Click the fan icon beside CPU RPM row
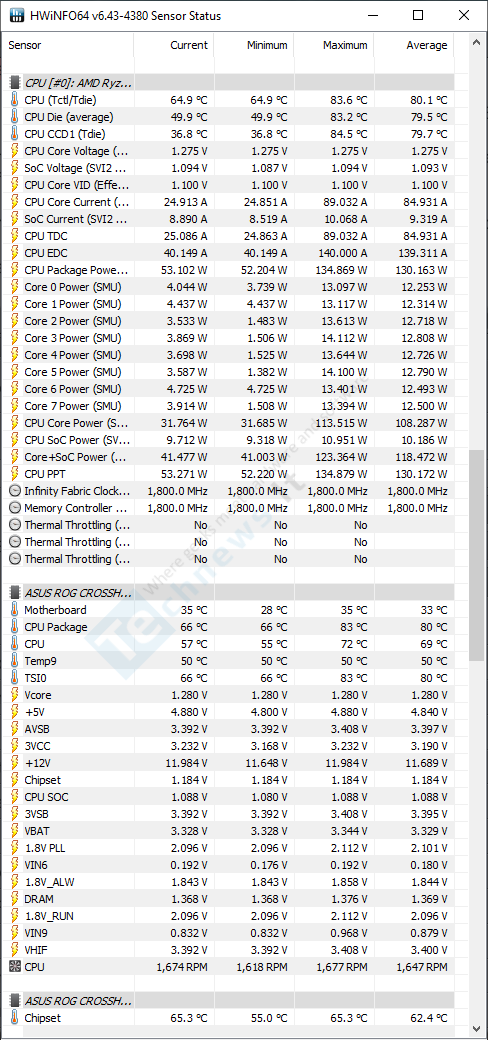 click(15, 967)
